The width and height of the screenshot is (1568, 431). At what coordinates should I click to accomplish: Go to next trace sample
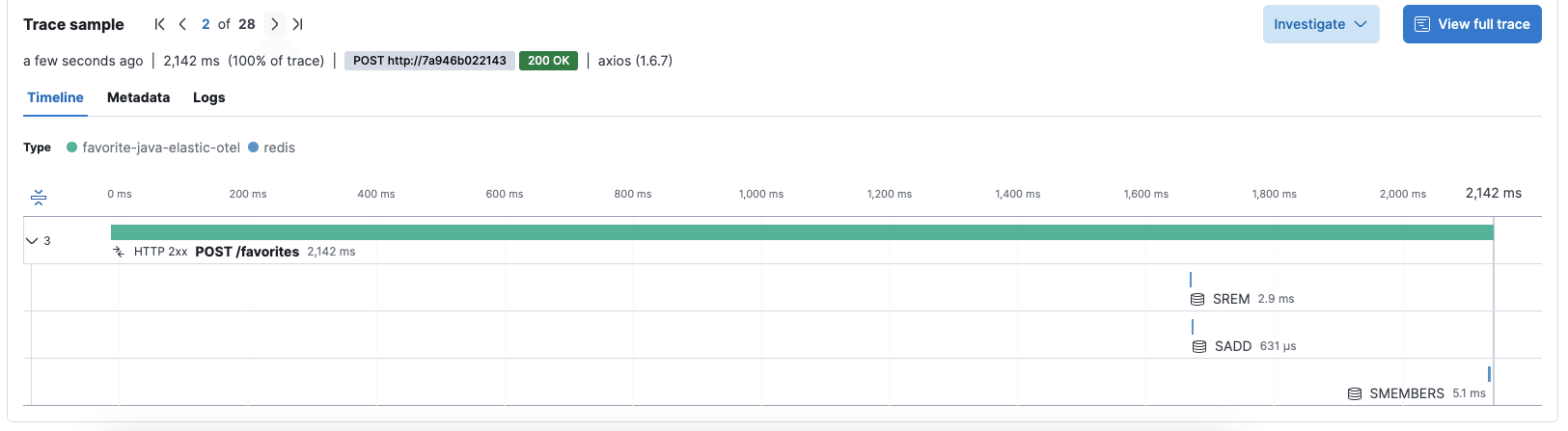click(275, 24)
